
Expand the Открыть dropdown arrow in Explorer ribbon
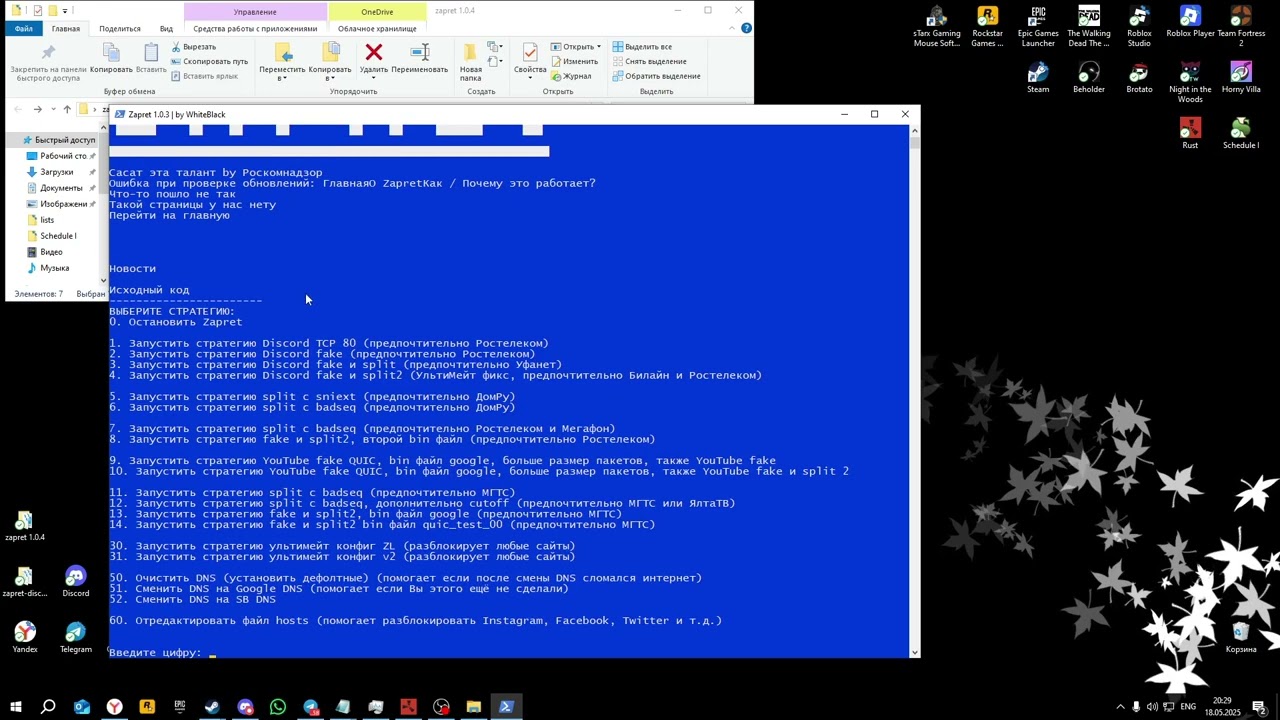(x=599, y=47)
